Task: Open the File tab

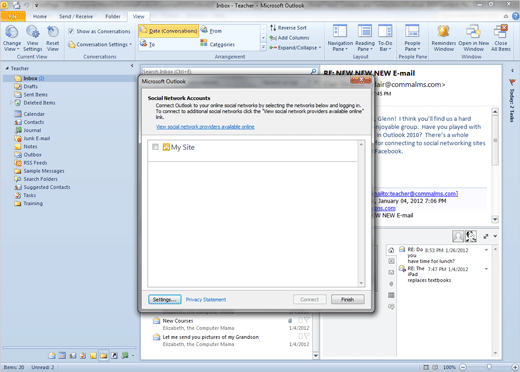Action: [x=13, y=16]
